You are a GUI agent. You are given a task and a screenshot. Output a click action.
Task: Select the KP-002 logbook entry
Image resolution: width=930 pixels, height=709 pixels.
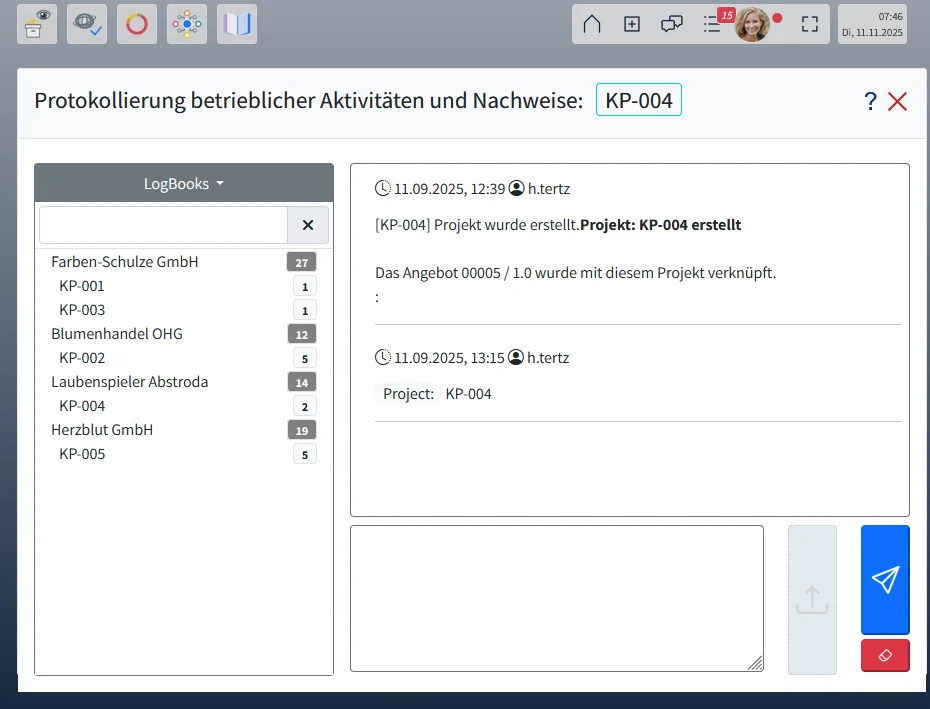[82, 357]
